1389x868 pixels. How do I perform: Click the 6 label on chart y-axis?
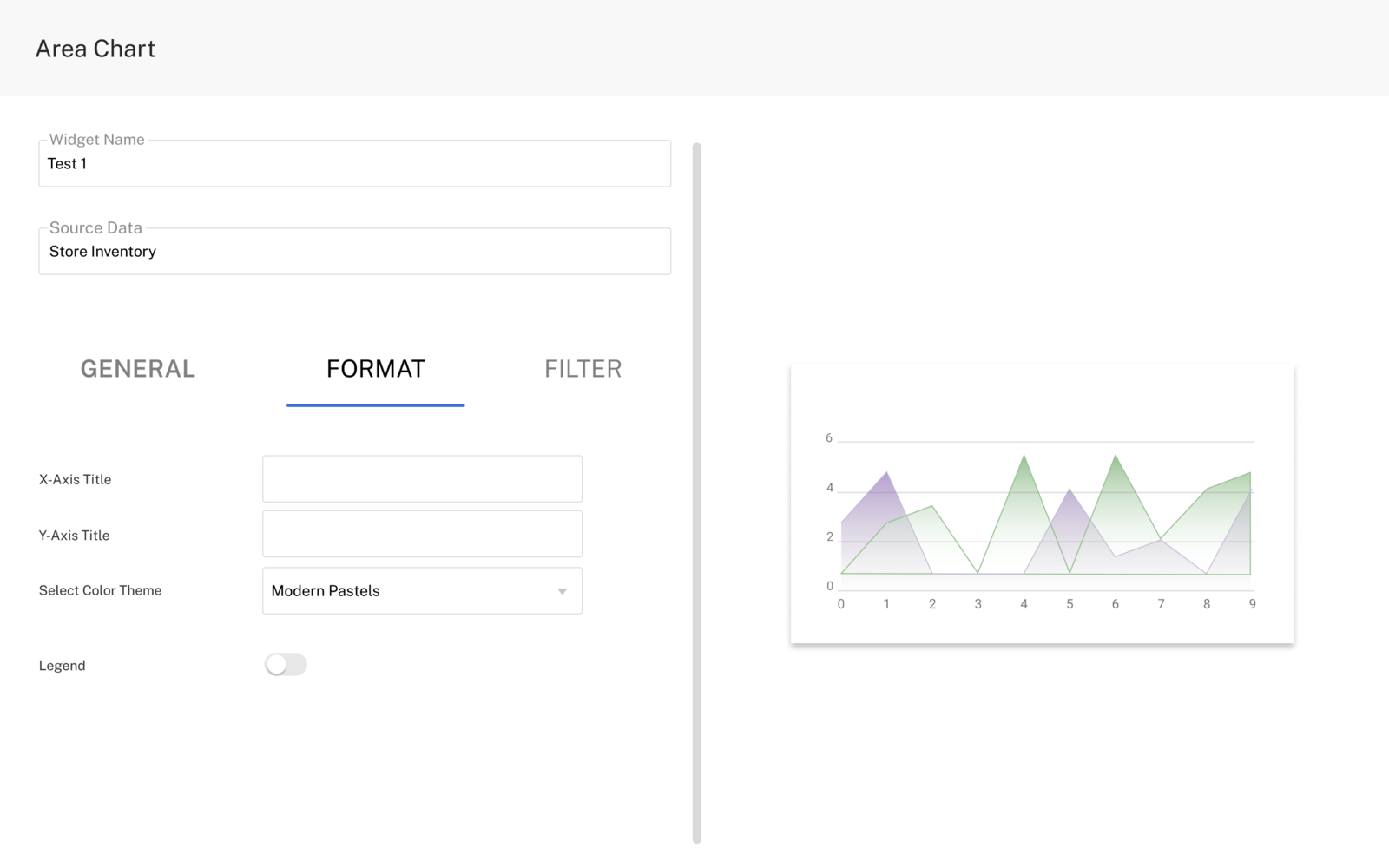point(829,438)
